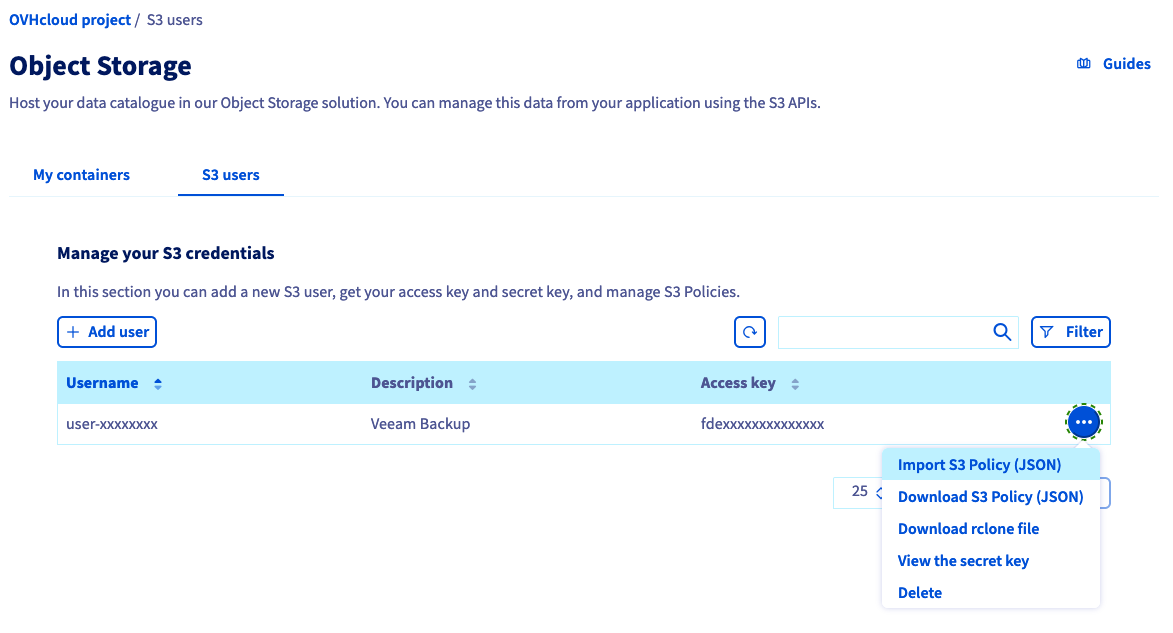Click the three-dots actions button for user-xxxxxxxx

1084,423
